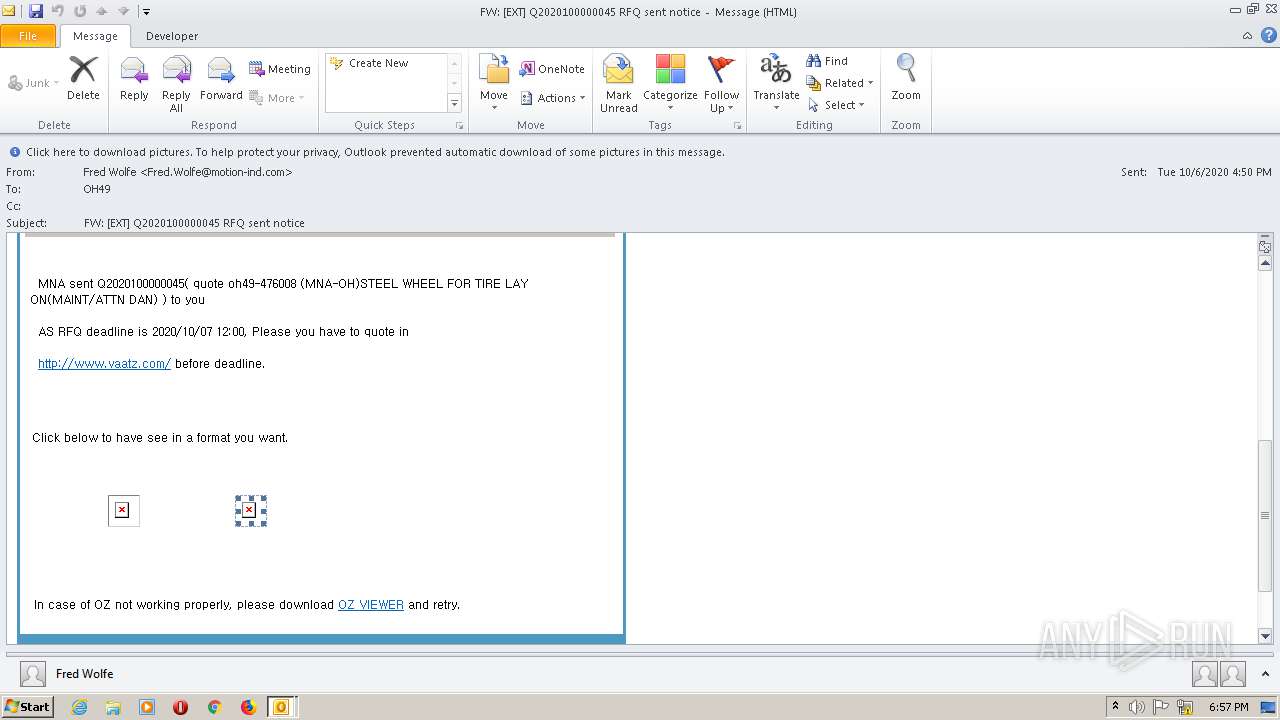Click Next Item arrow in toolbar
1280x720 pixels.
click(x=123, y=11)
